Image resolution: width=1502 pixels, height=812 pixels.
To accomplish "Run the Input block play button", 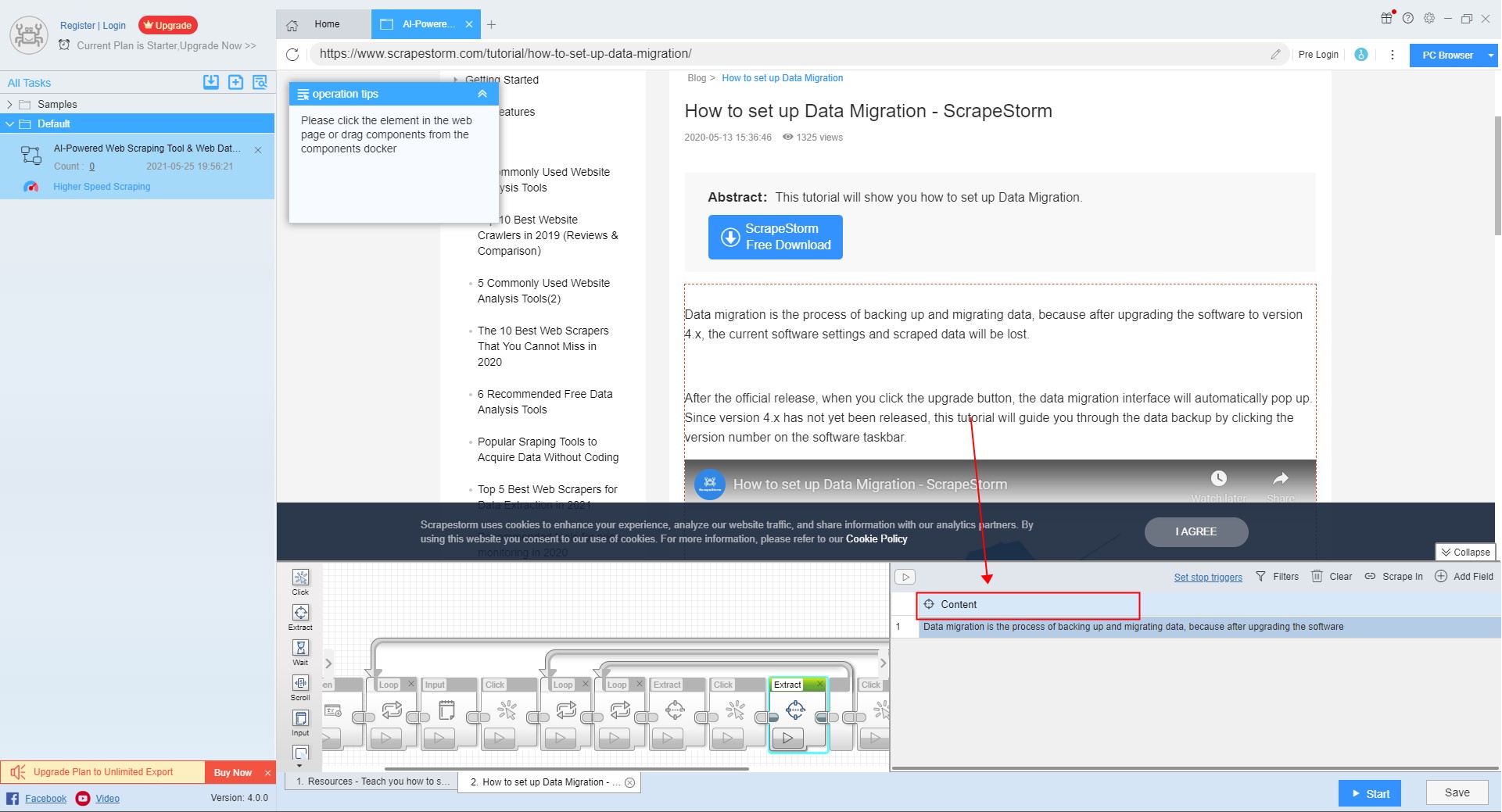I will [x=439, y=737].
